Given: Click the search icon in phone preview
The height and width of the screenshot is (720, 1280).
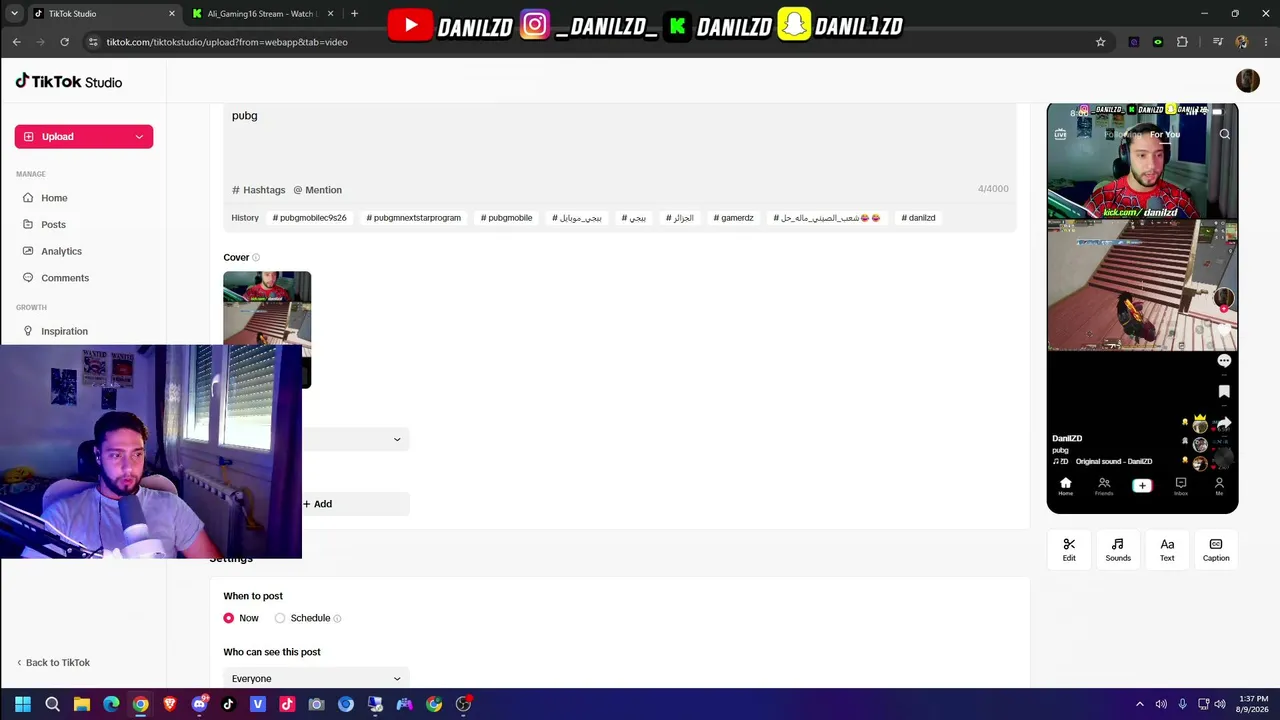Looking at the screenshot, I should coord(1224,134).
